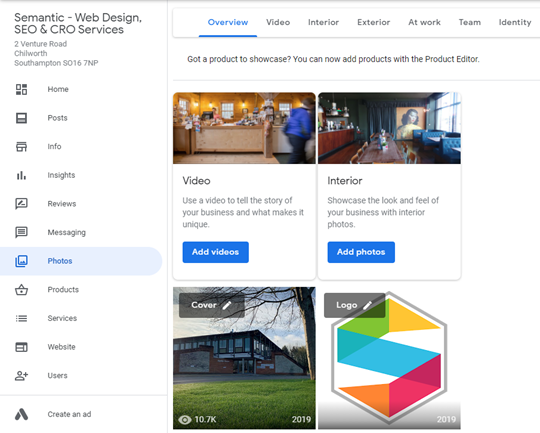Click the Messaging chat icon

[21, 232]
